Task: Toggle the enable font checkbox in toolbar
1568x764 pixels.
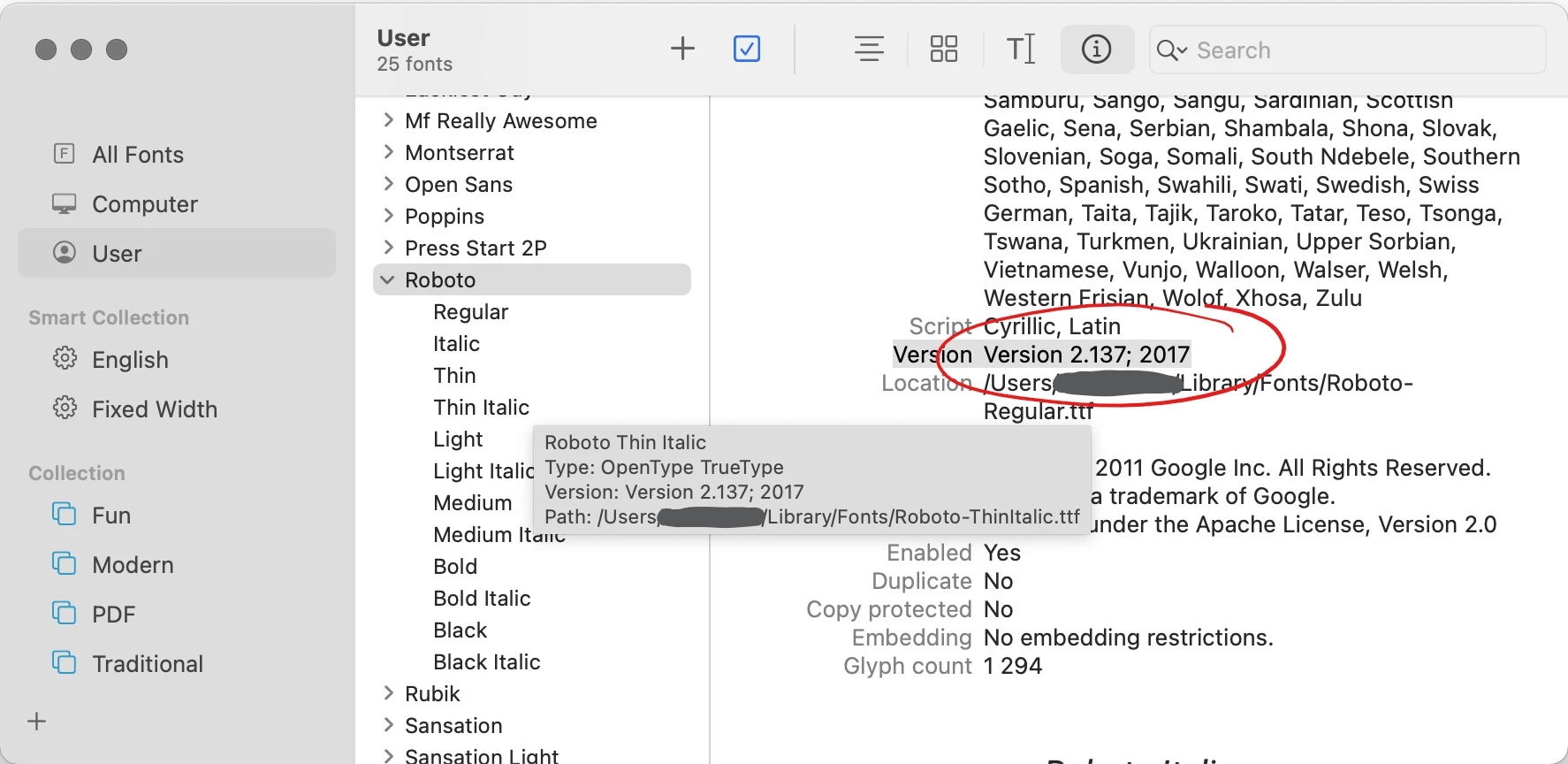Action: click(747, 49)
